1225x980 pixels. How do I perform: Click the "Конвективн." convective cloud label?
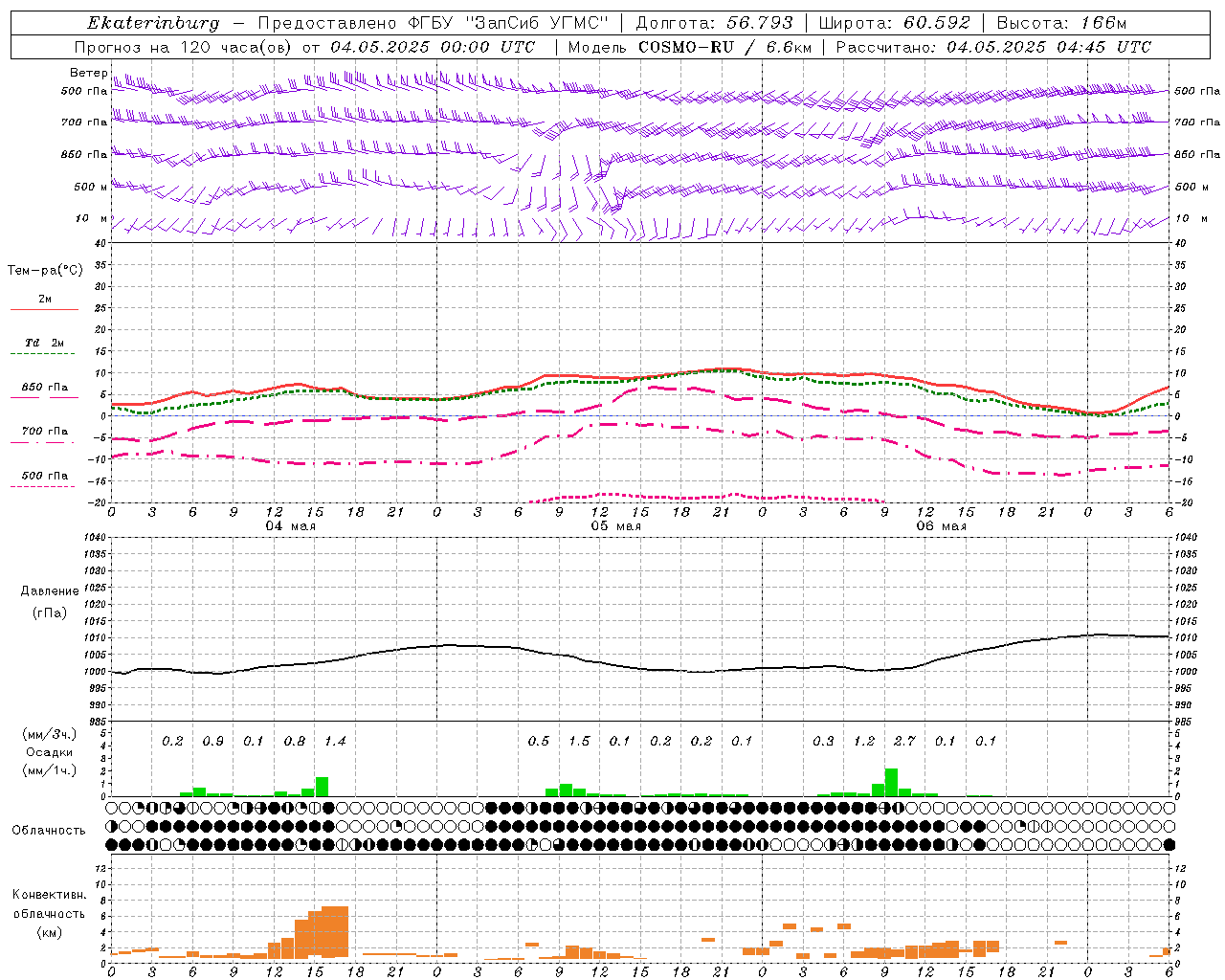tap(49, 895)
